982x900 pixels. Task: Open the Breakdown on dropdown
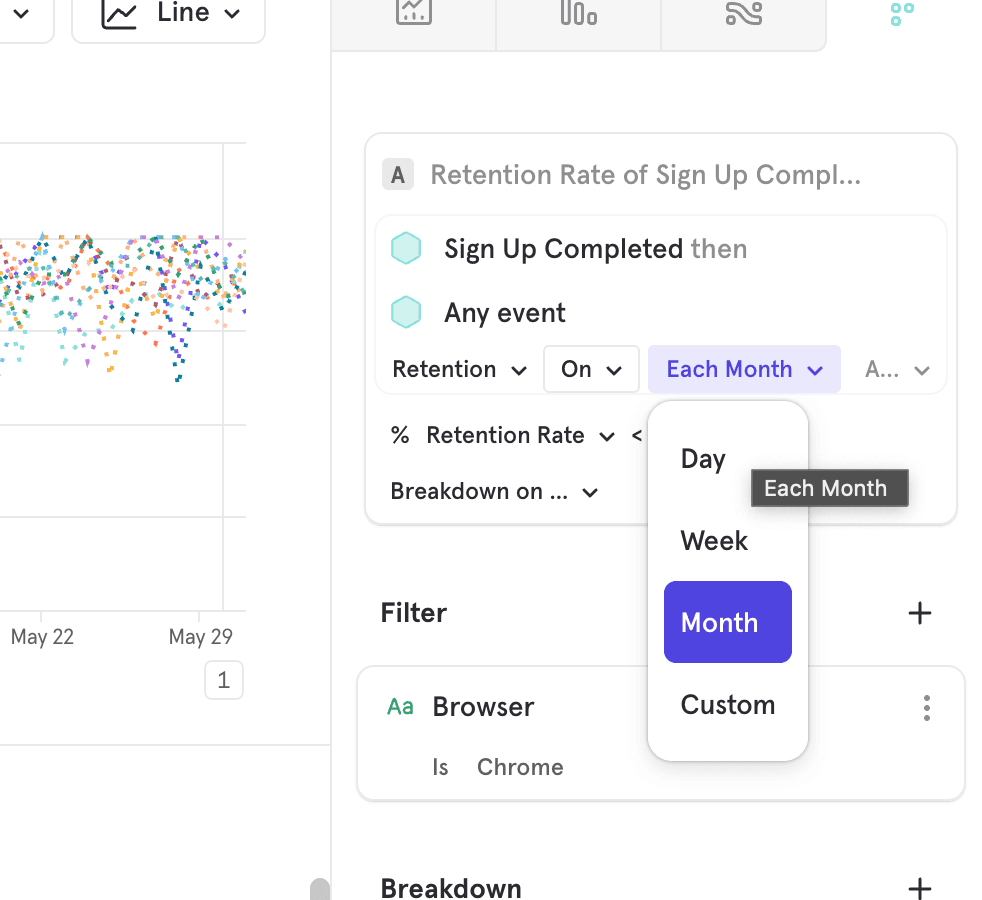coord(494,492)
